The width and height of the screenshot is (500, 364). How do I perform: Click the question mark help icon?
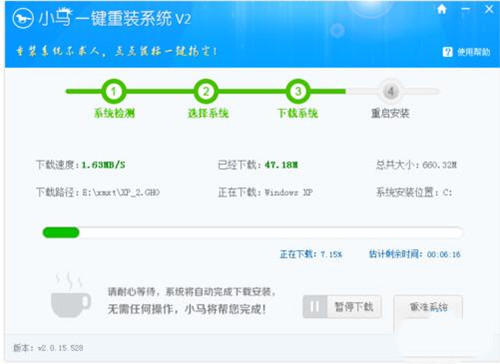point(447,52)
